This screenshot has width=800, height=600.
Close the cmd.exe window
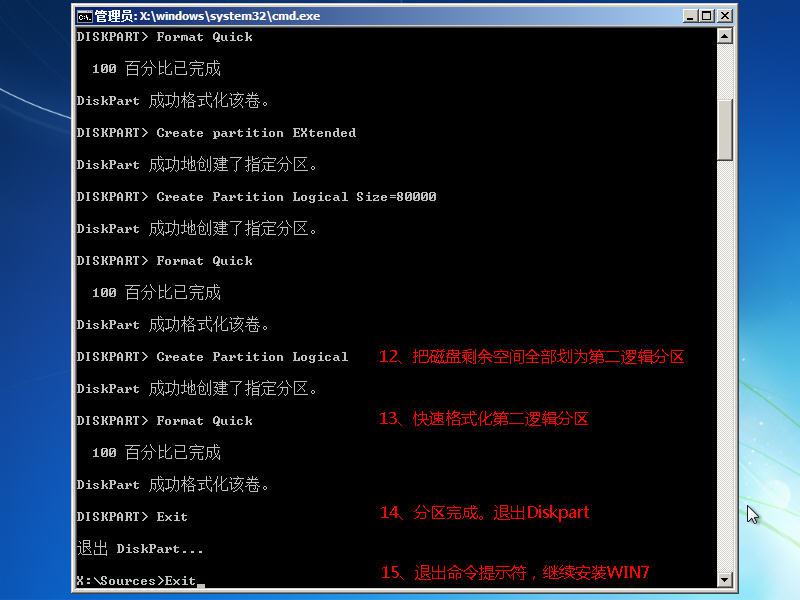point(724,16)
